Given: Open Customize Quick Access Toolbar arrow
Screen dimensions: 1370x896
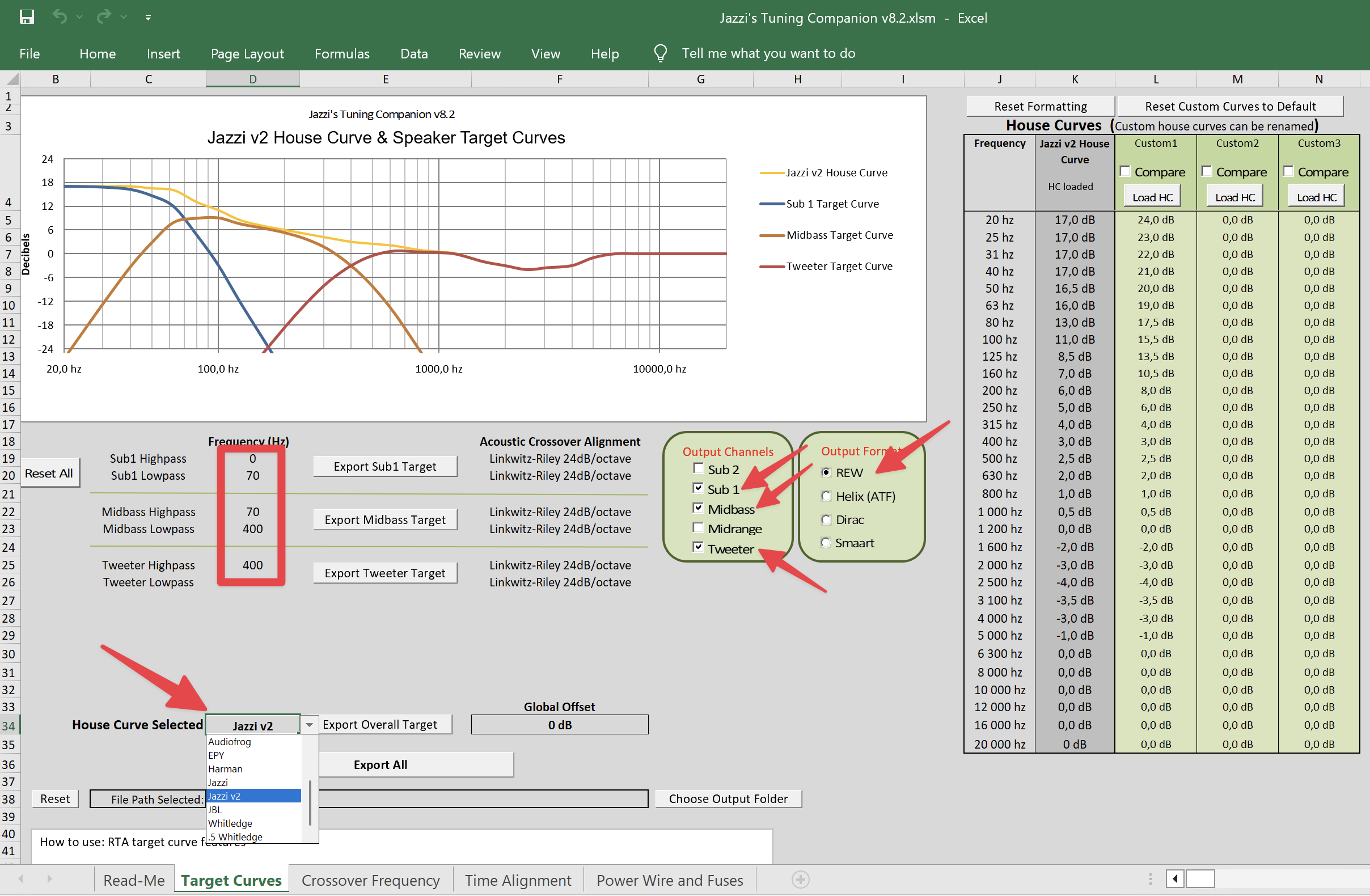Looking at the screenshot, I should point(148,18).
